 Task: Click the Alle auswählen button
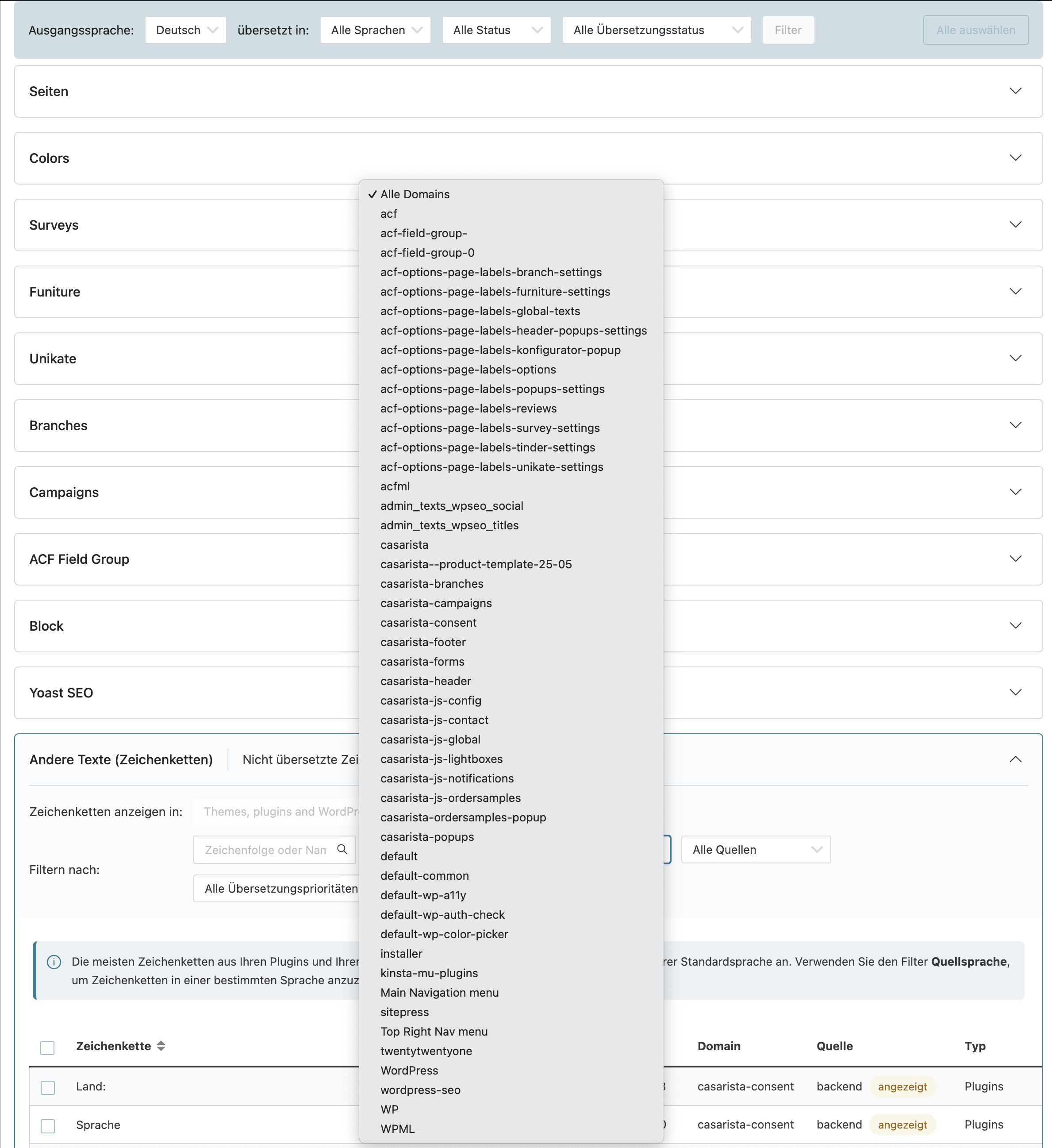tap(975, 30)
